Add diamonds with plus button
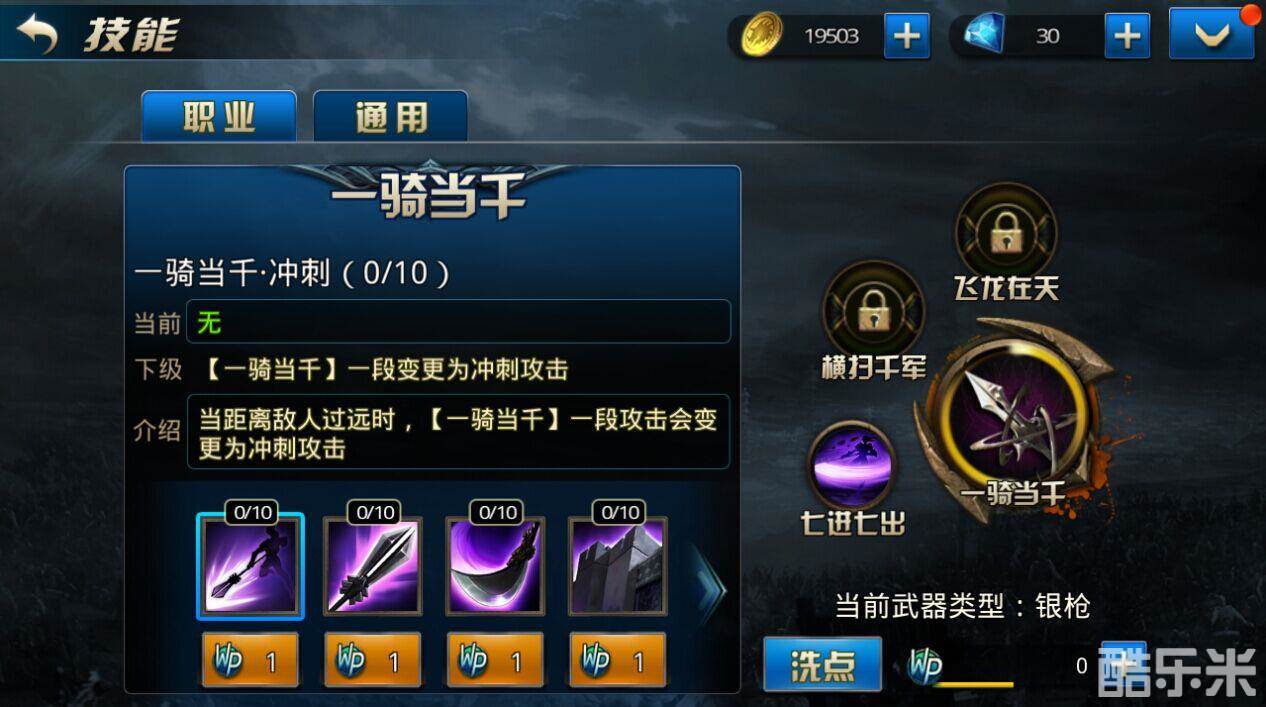This screenshot has width=1266, height=707. coord(1127,36)
